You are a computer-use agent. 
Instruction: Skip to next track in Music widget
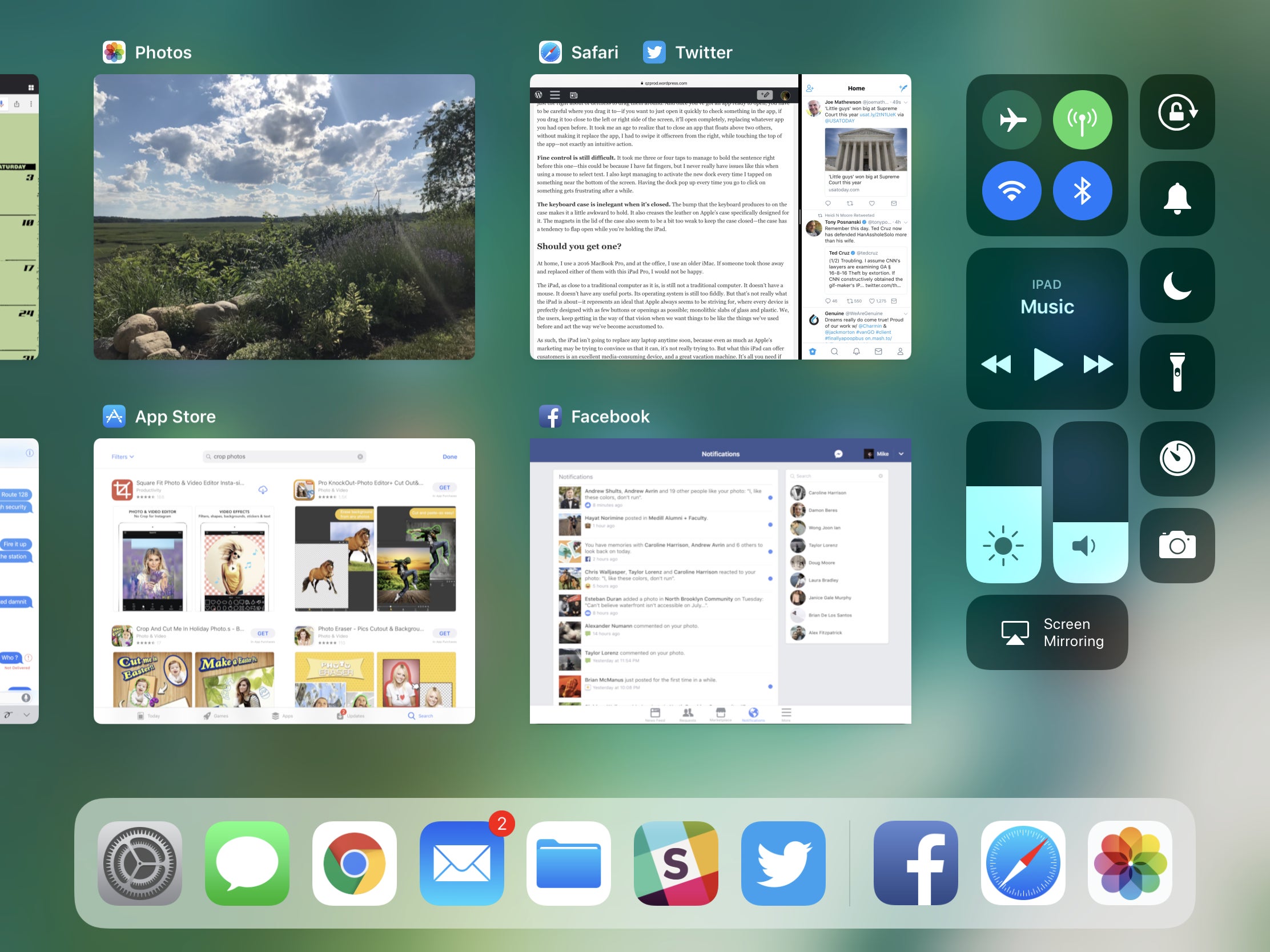[1098, 364]
